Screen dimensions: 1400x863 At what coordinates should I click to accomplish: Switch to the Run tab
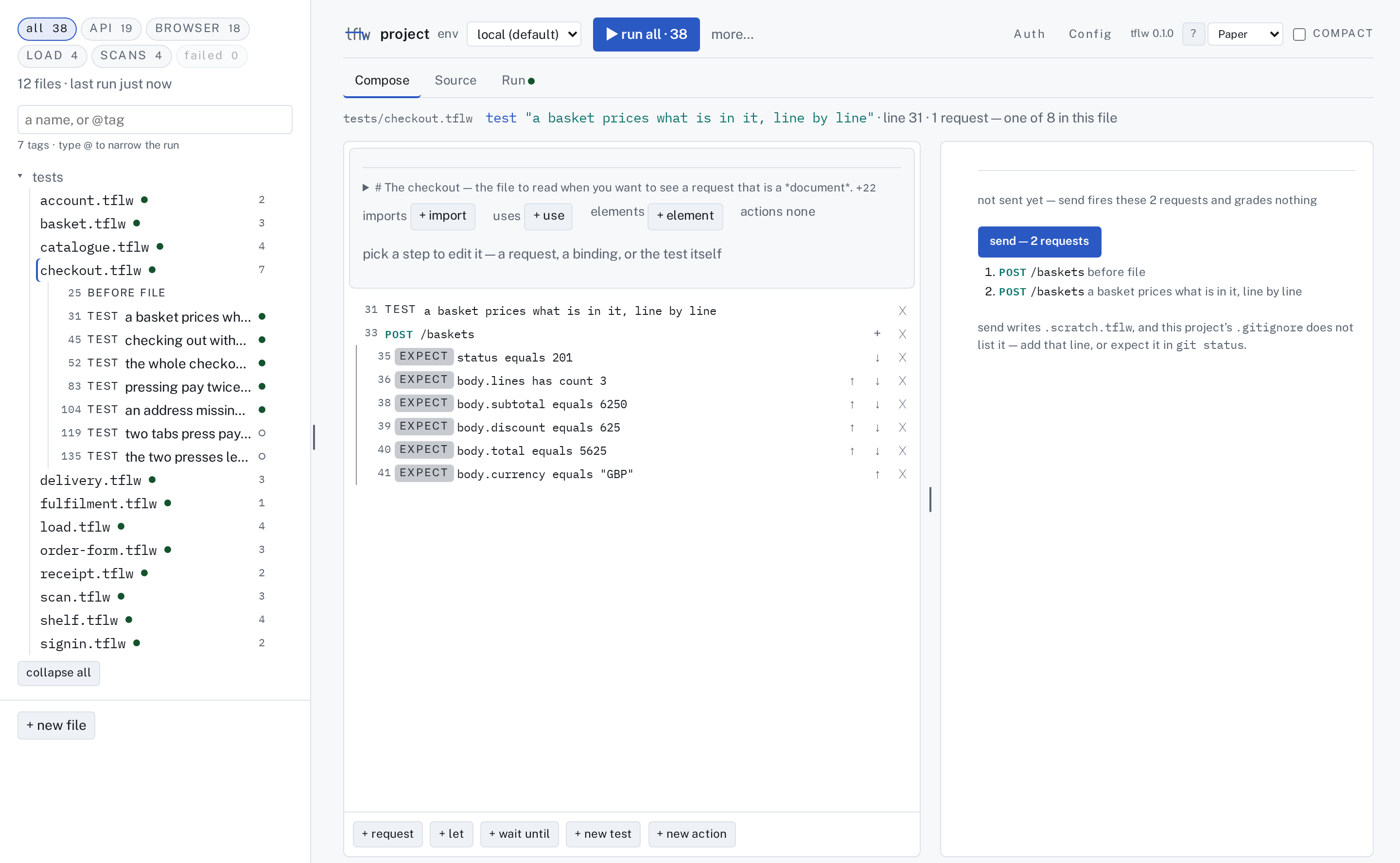pos(518,81)
